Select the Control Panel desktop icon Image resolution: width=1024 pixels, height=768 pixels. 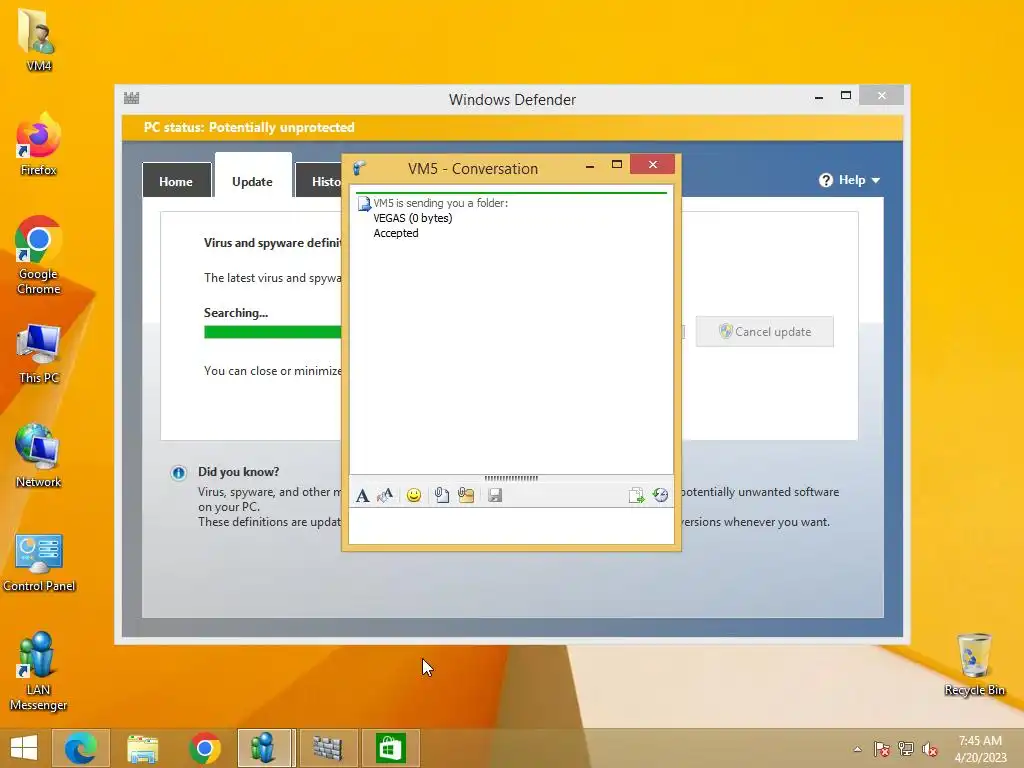pos(39,562)
